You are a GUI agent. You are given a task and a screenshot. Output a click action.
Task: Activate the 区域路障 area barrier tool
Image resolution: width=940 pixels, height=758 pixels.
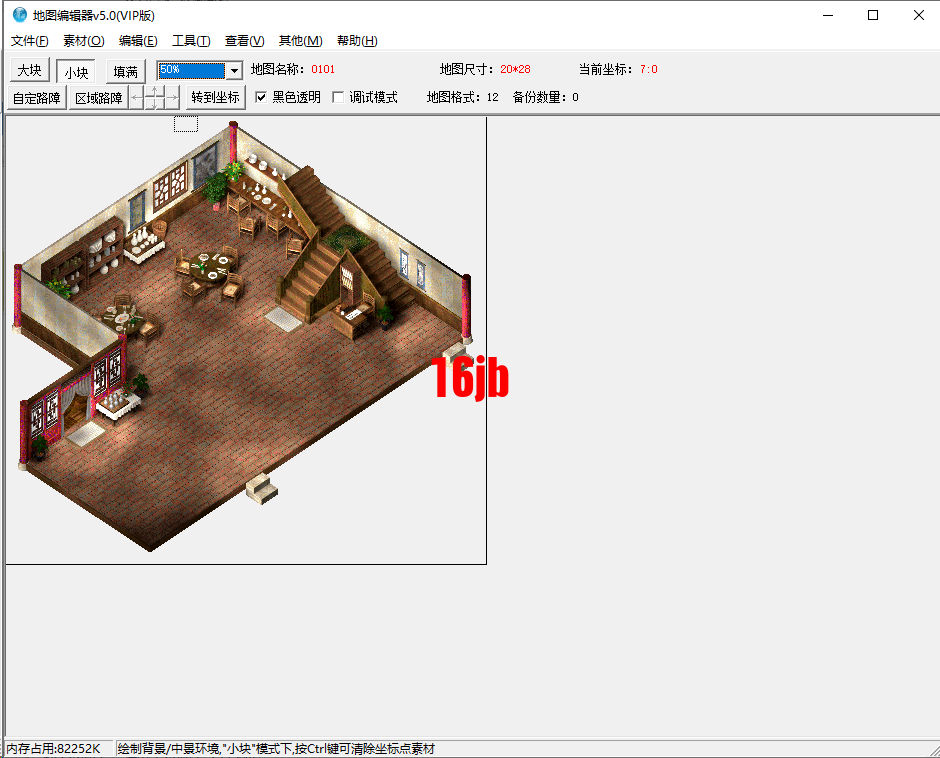(x=99, y=97)
